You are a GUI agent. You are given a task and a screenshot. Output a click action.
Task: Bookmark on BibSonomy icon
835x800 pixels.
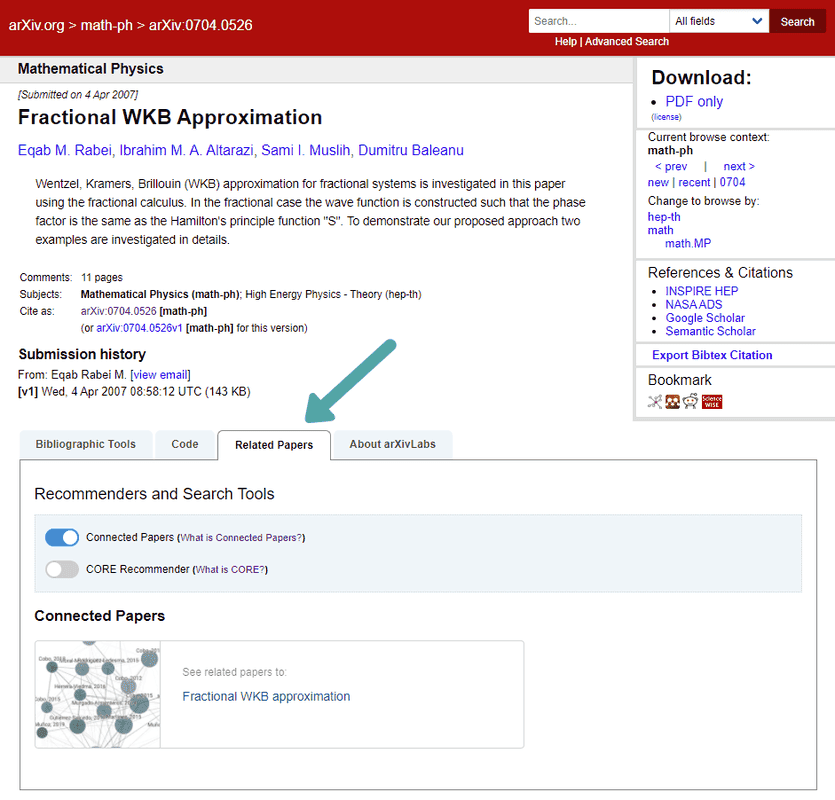673,402
